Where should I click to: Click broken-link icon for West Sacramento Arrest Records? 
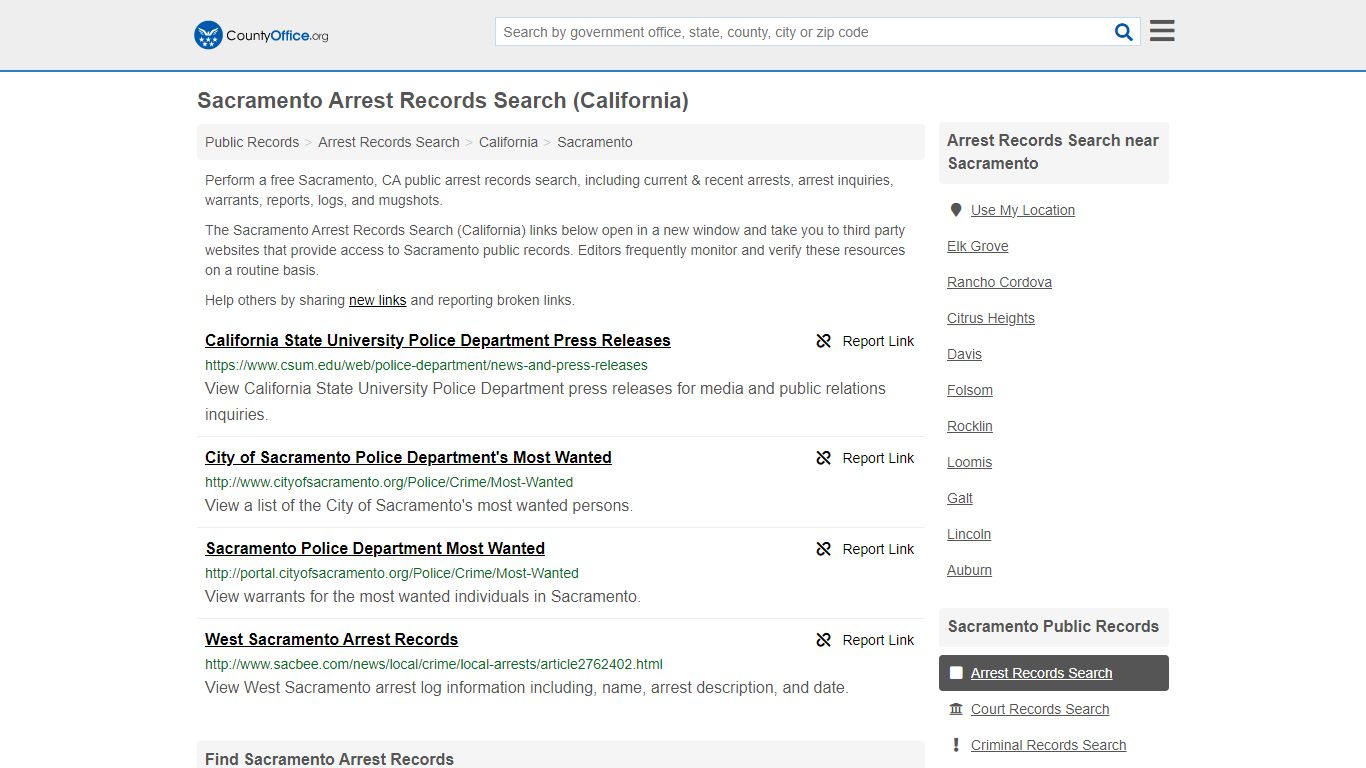pyautogui.click(x=824, y=640)
